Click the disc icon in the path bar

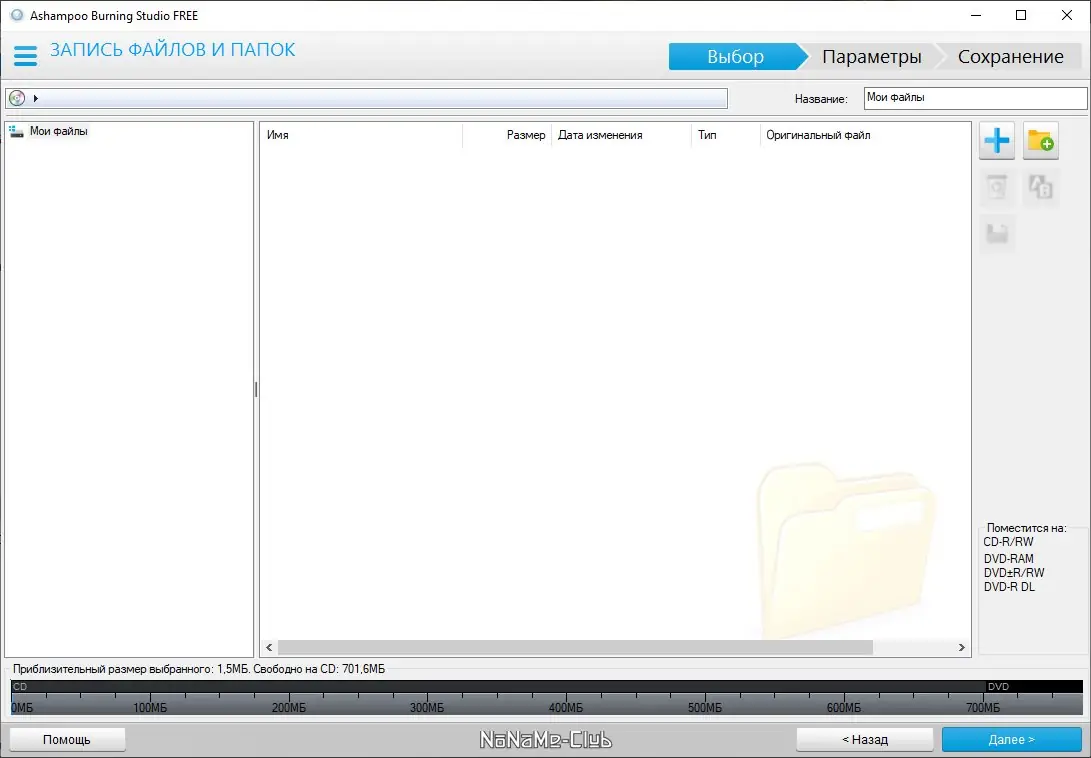coord(17,98)
